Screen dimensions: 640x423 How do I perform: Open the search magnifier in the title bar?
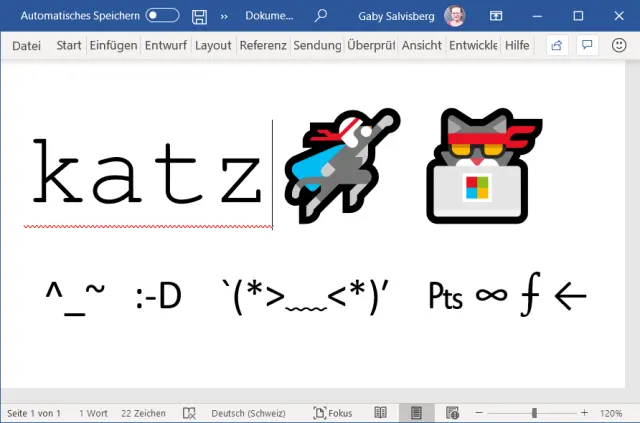pyautogui.click(x=321, y=16)
